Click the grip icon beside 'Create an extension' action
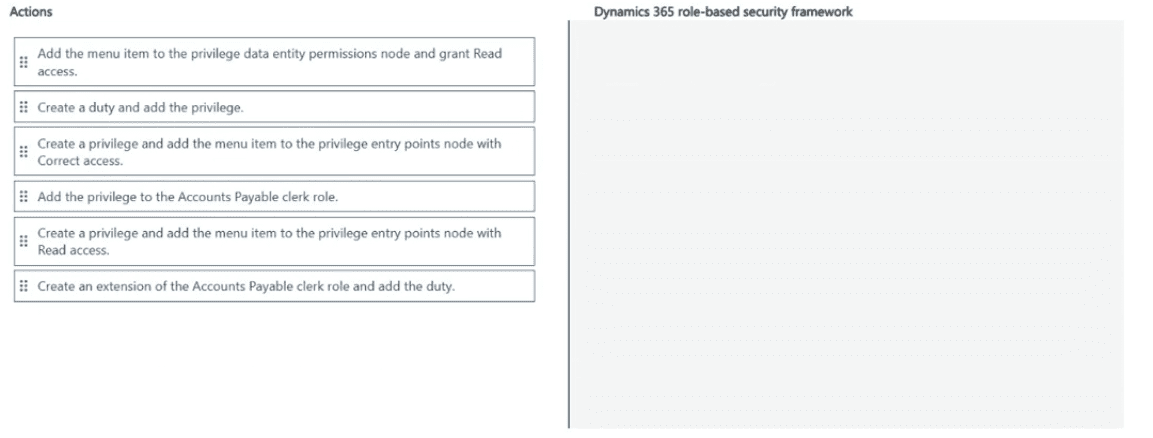Image resolution: width=1153 pixels, height=438 pixels. (x=23, y=286)
